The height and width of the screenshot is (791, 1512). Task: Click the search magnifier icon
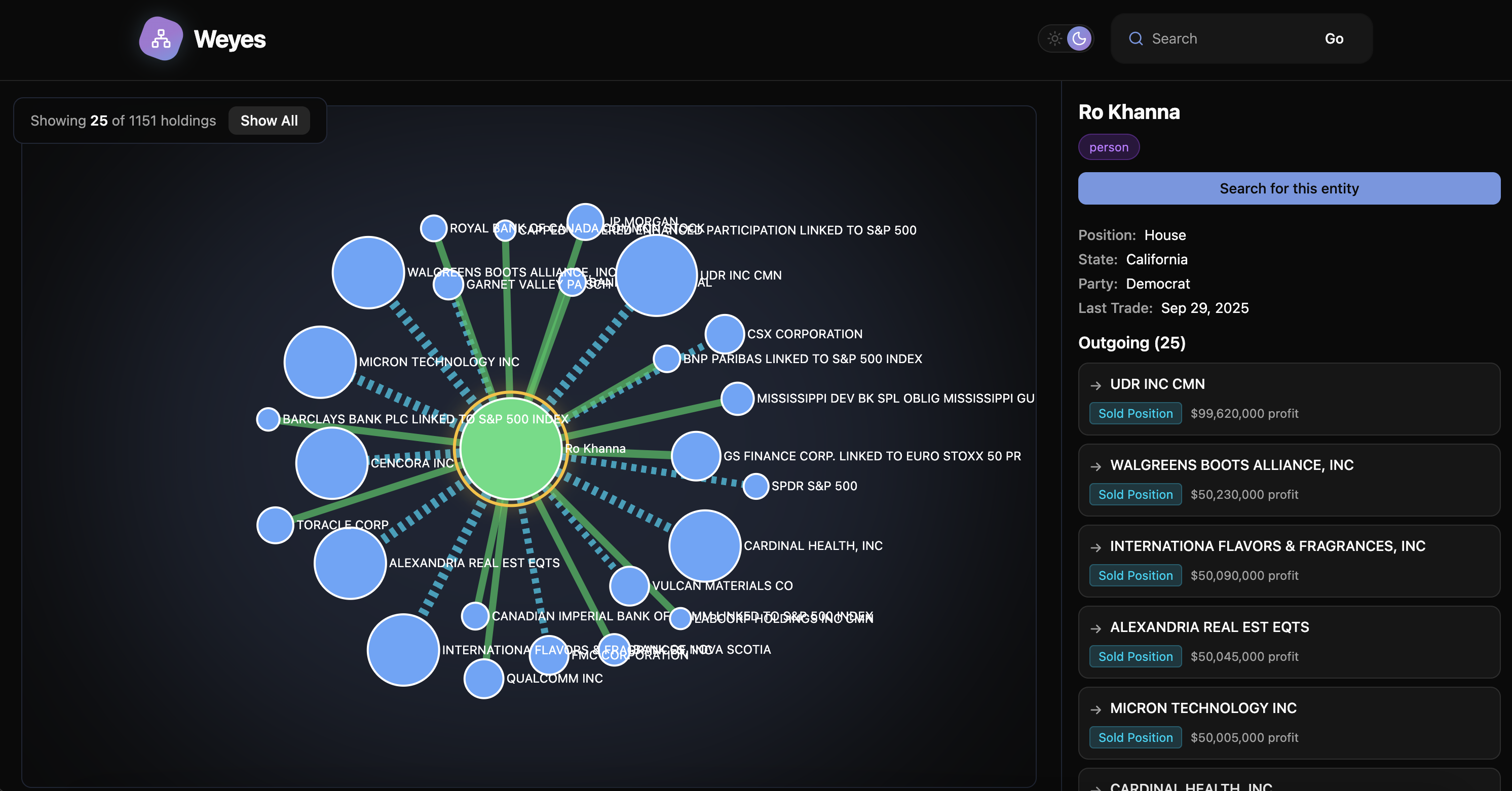1136,38
